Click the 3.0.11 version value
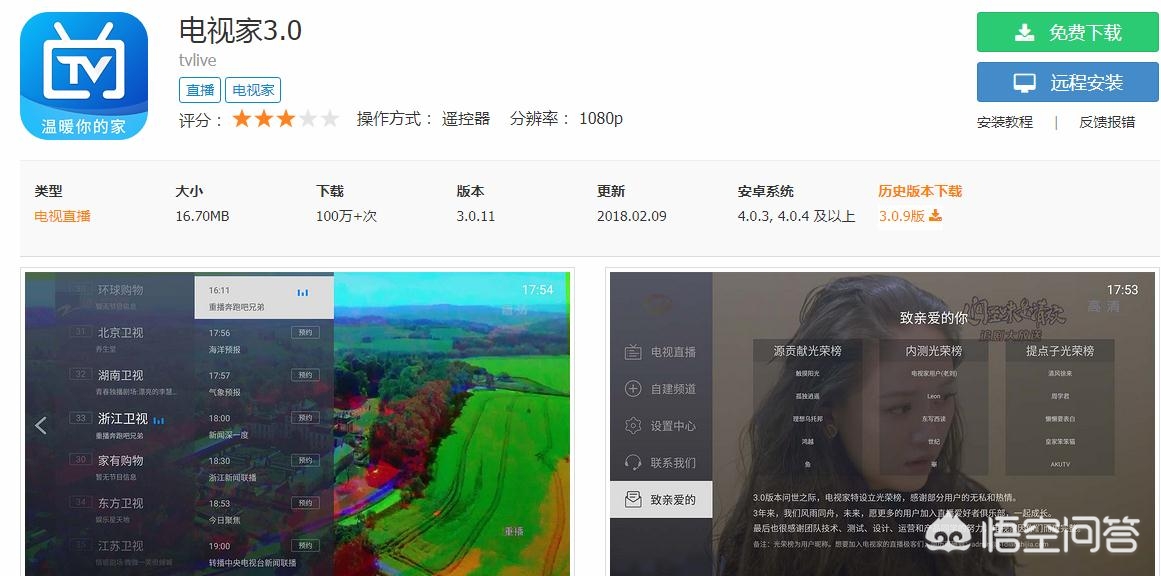 click(475, 216)
